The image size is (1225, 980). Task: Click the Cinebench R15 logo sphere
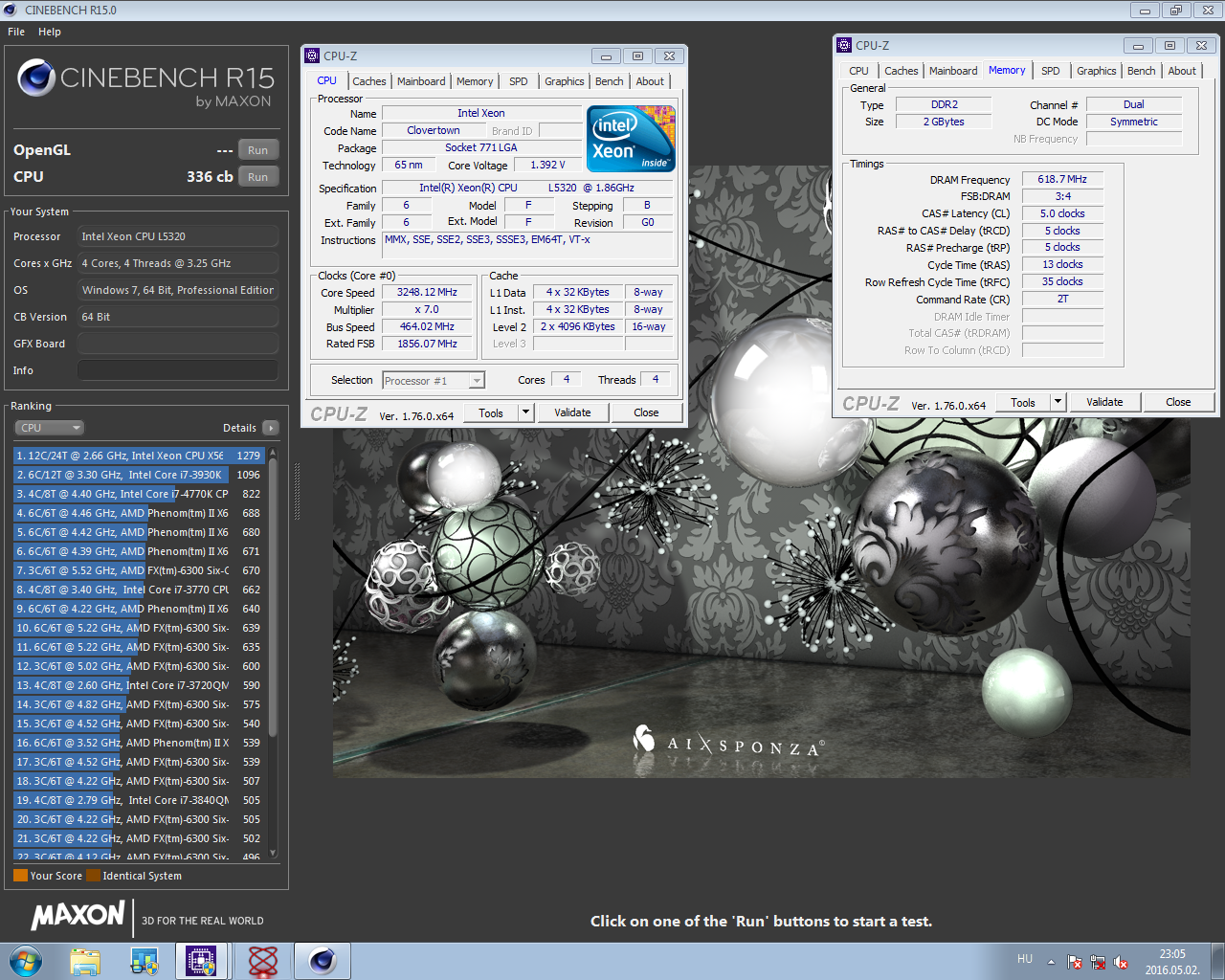pyautogui.click(x=36, y=78)
